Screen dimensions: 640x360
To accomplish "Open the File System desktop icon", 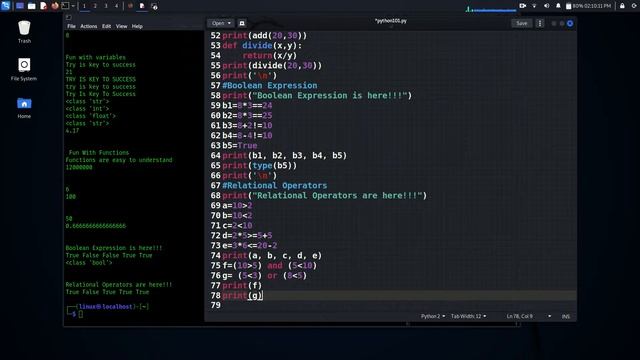I will (x=24, y=69).
